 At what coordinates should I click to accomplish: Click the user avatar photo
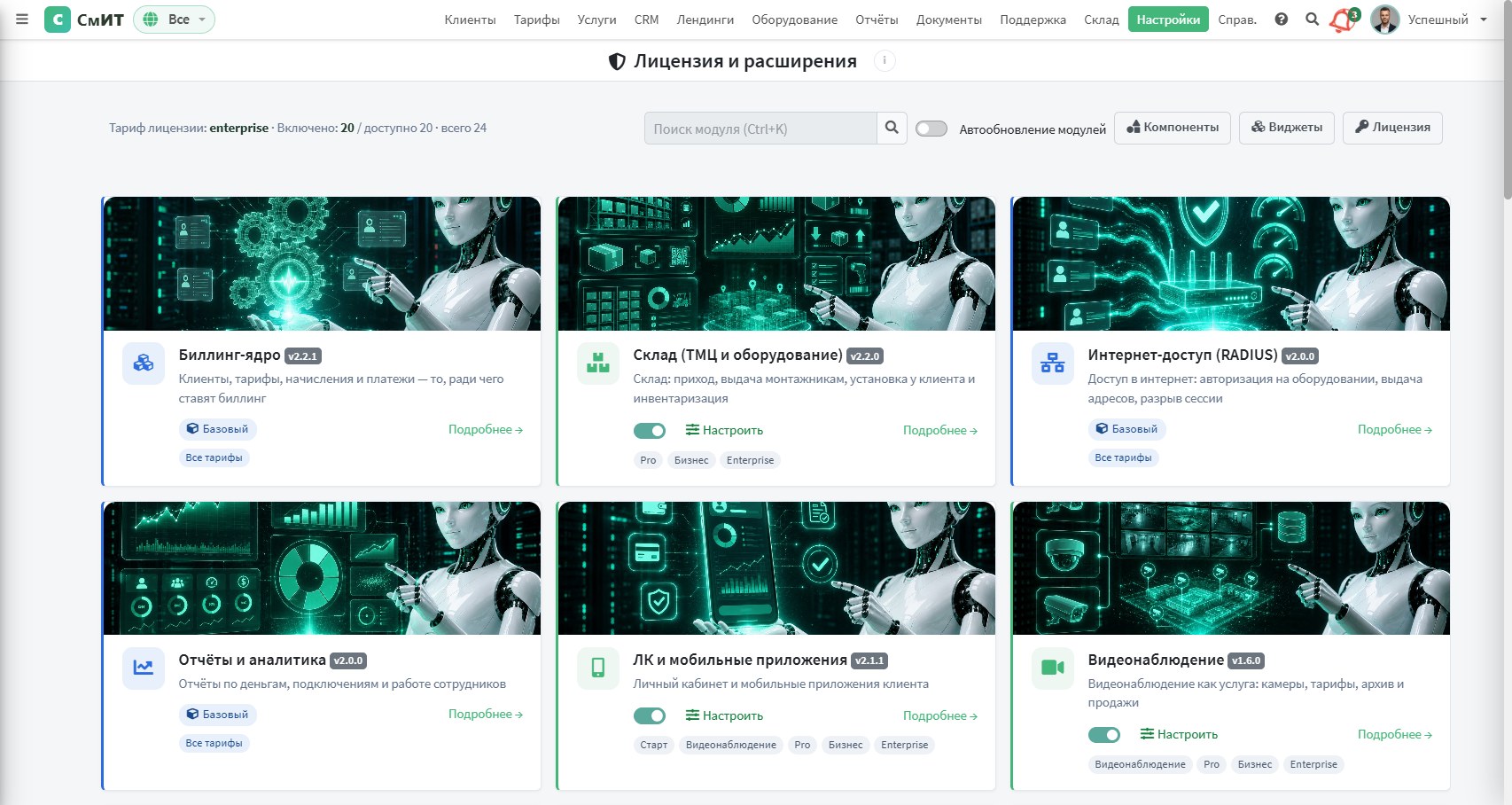[1384, 20]
